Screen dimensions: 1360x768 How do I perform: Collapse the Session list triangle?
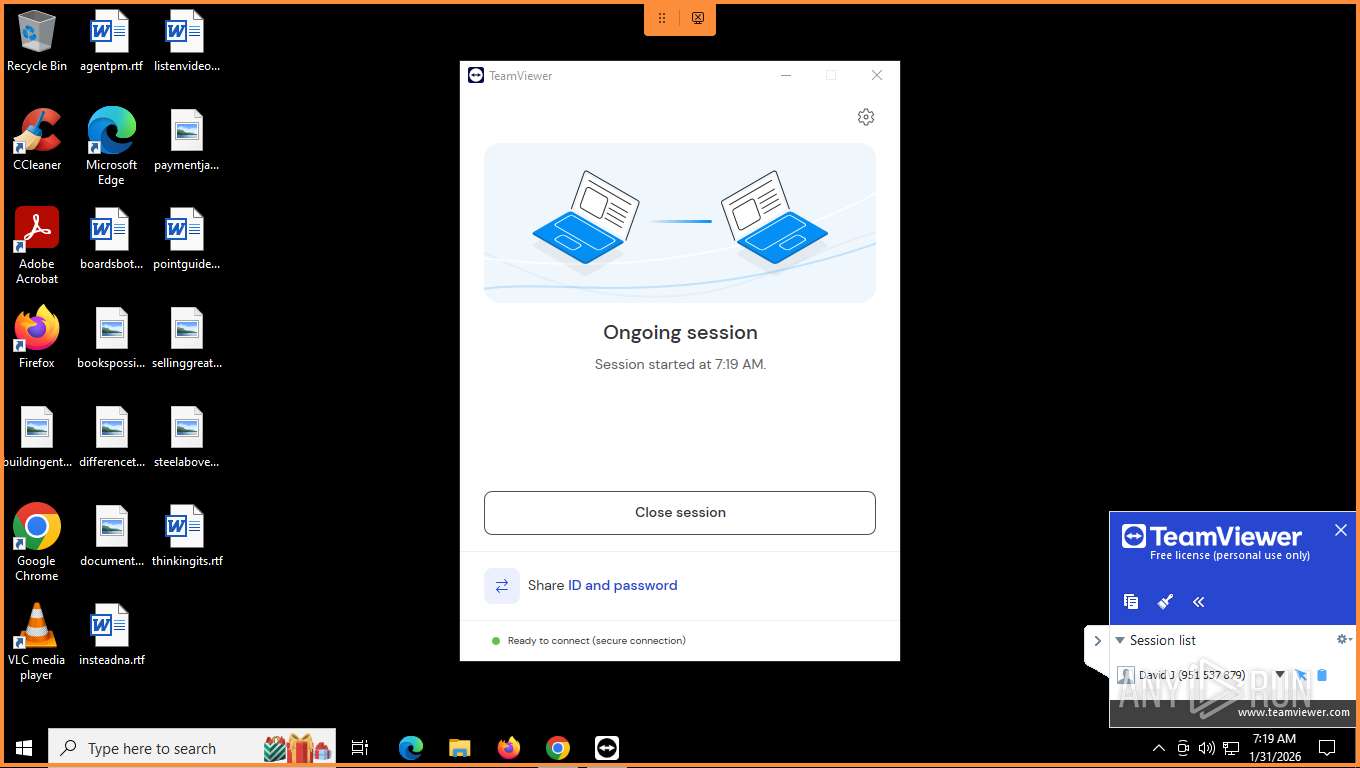1120,640
